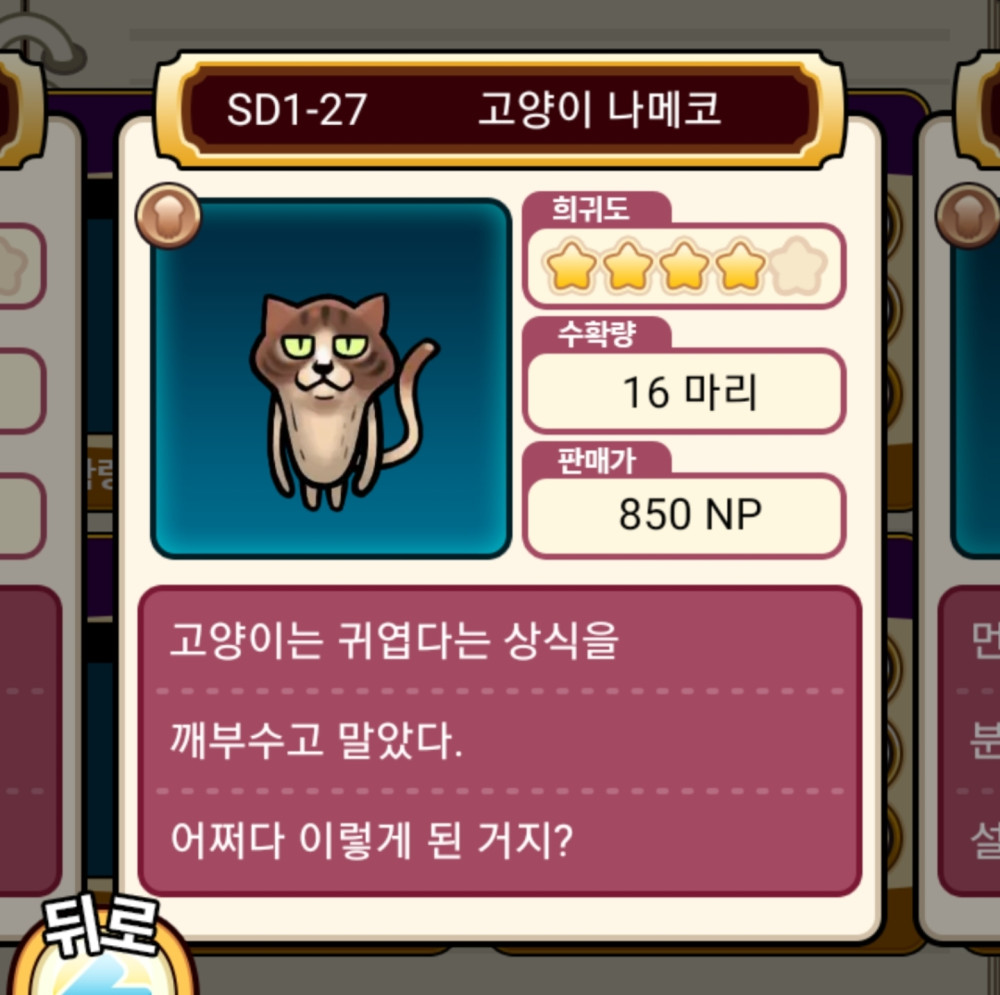The height and width of the screenshot is (995, 1000).
Task: Click the bronze mushroom medal on the cat card
Action: click(x=168, y=216)
